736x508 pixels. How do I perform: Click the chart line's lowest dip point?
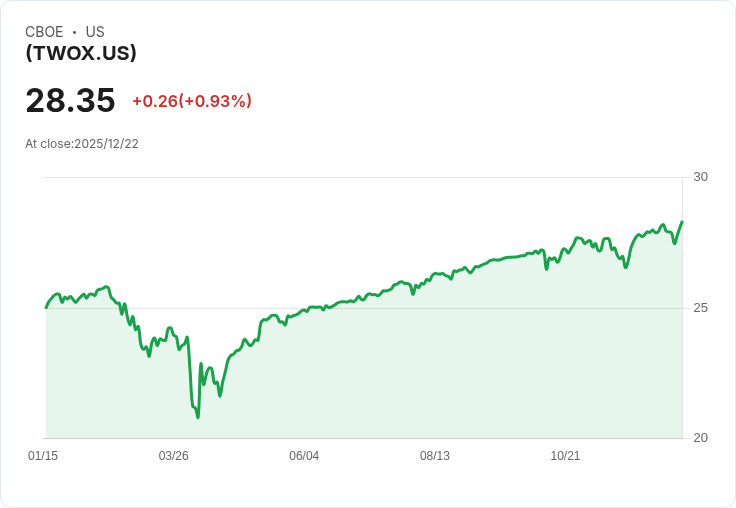[197, 416]
